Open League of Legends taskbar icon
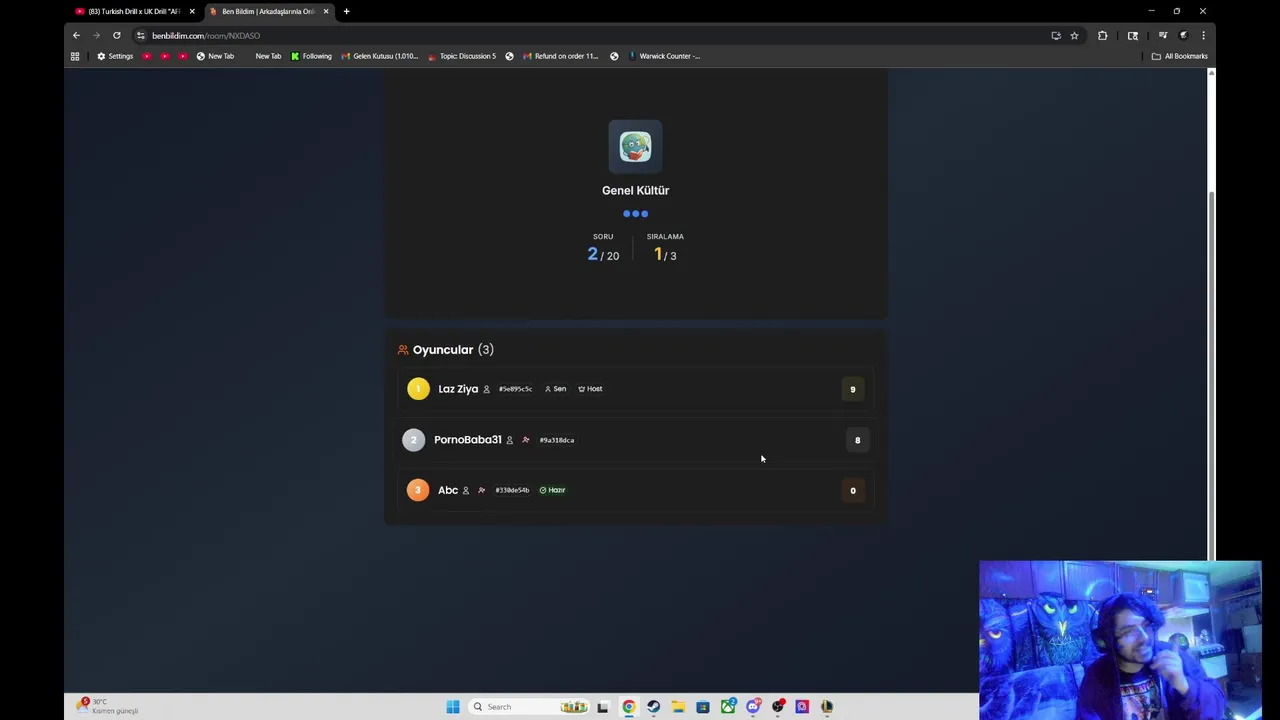The image size is (1280, 720). pos(827,707)
